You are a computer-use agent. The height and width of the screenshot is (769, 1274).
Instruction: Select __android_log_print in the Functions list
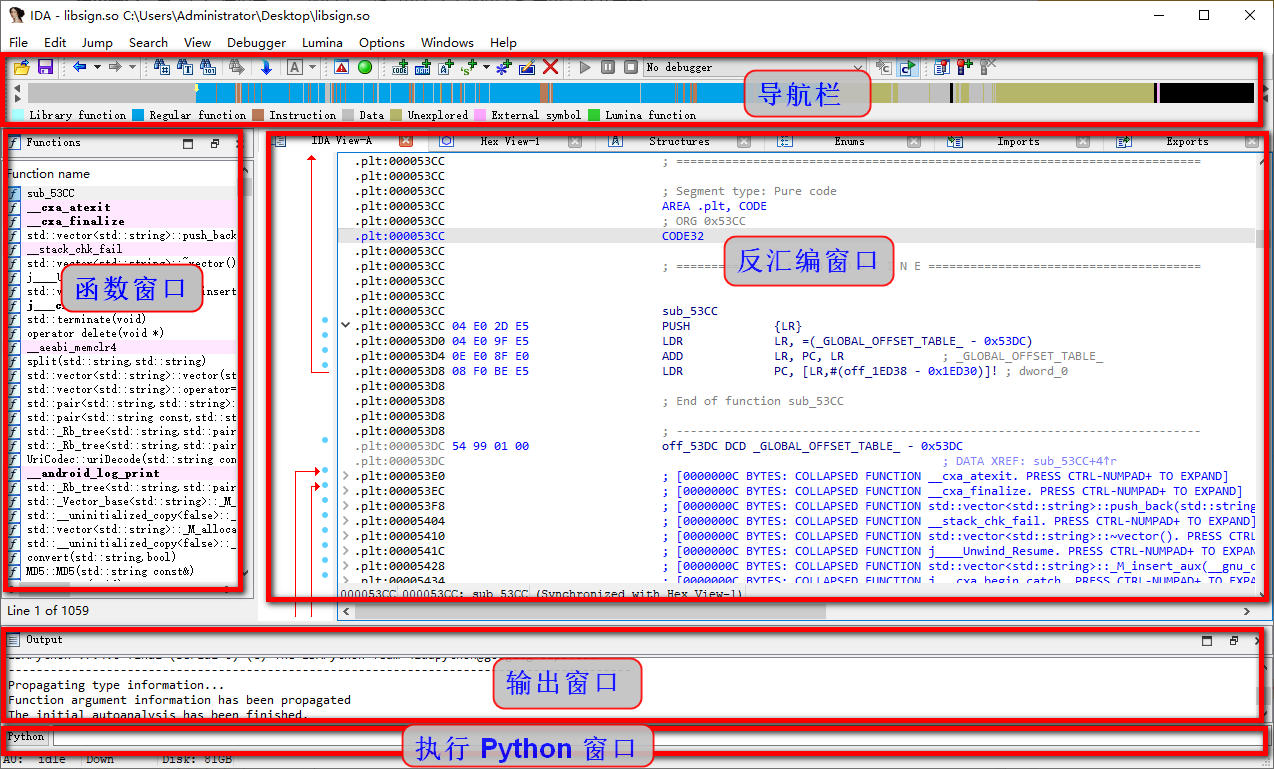point(93,473)
